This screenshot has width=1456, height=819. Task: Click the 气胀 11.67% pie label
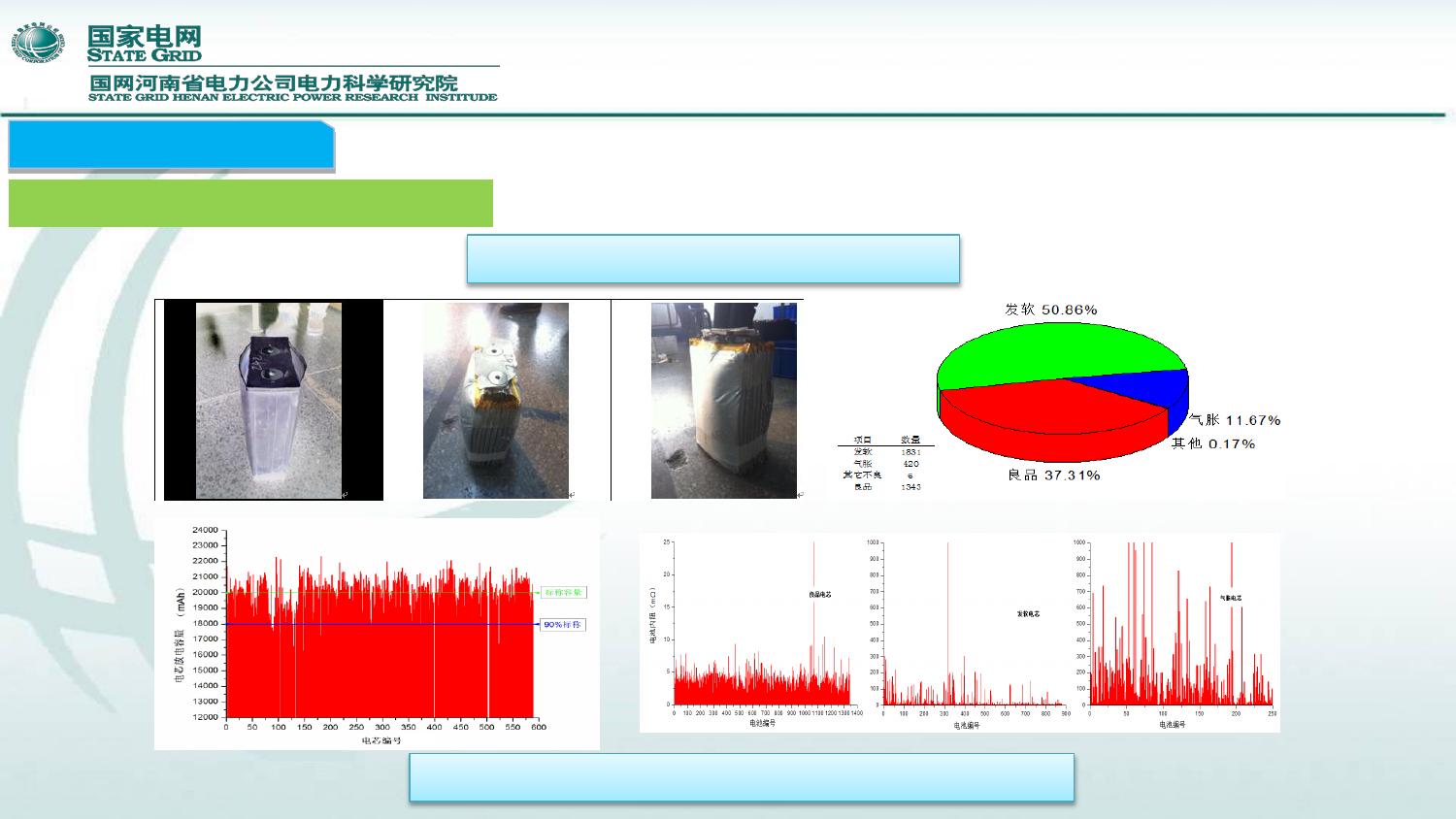coord(1235,420)
